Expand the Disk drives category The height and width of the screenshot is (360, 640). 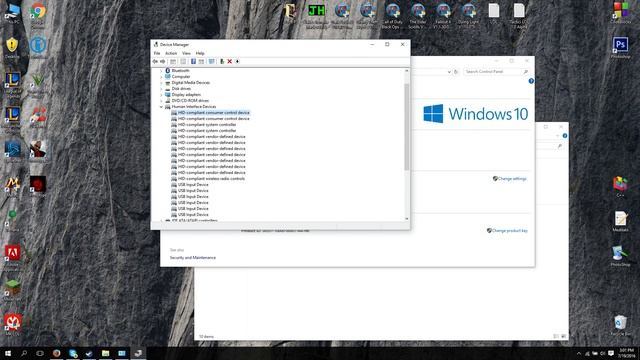pos(161,89)
